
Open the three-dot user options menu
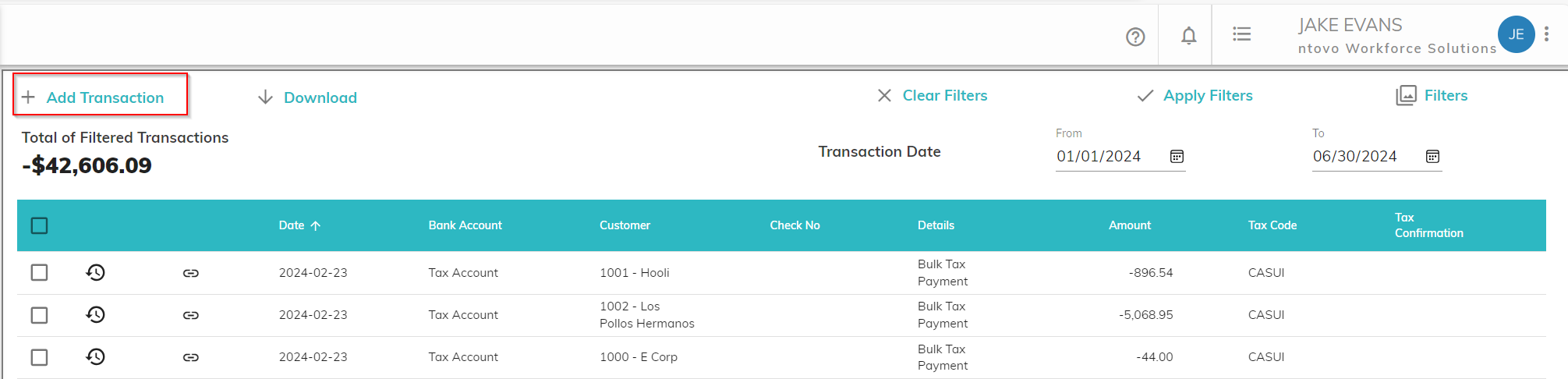tap(1546, 34)
